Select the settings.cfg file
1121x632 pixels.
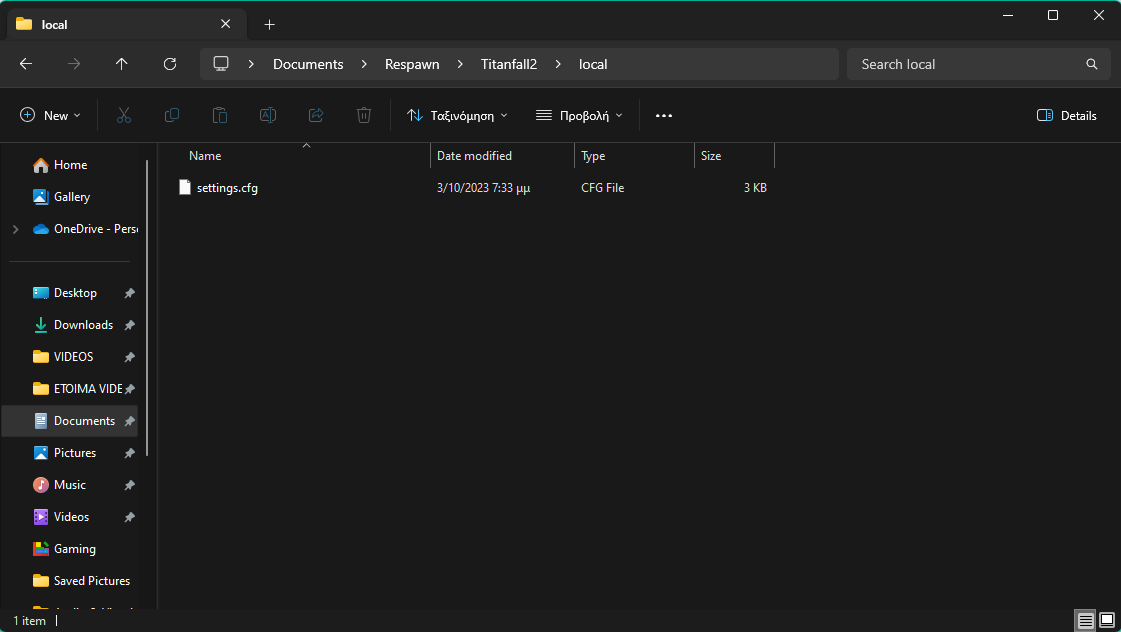coord(227,188)
